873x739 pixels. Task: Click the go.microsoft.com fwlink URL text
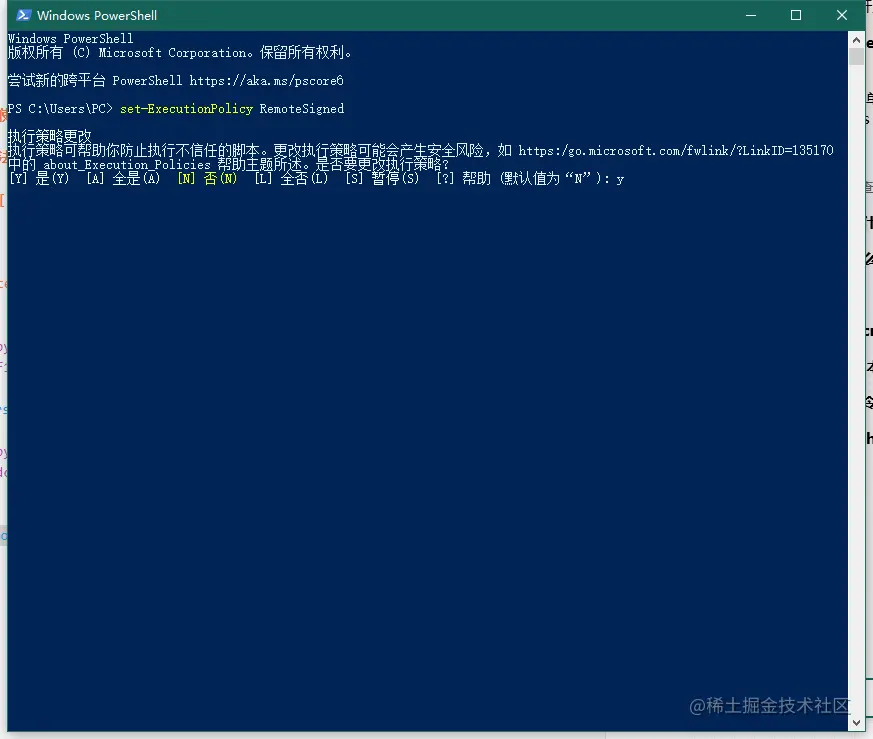(676, 150)
